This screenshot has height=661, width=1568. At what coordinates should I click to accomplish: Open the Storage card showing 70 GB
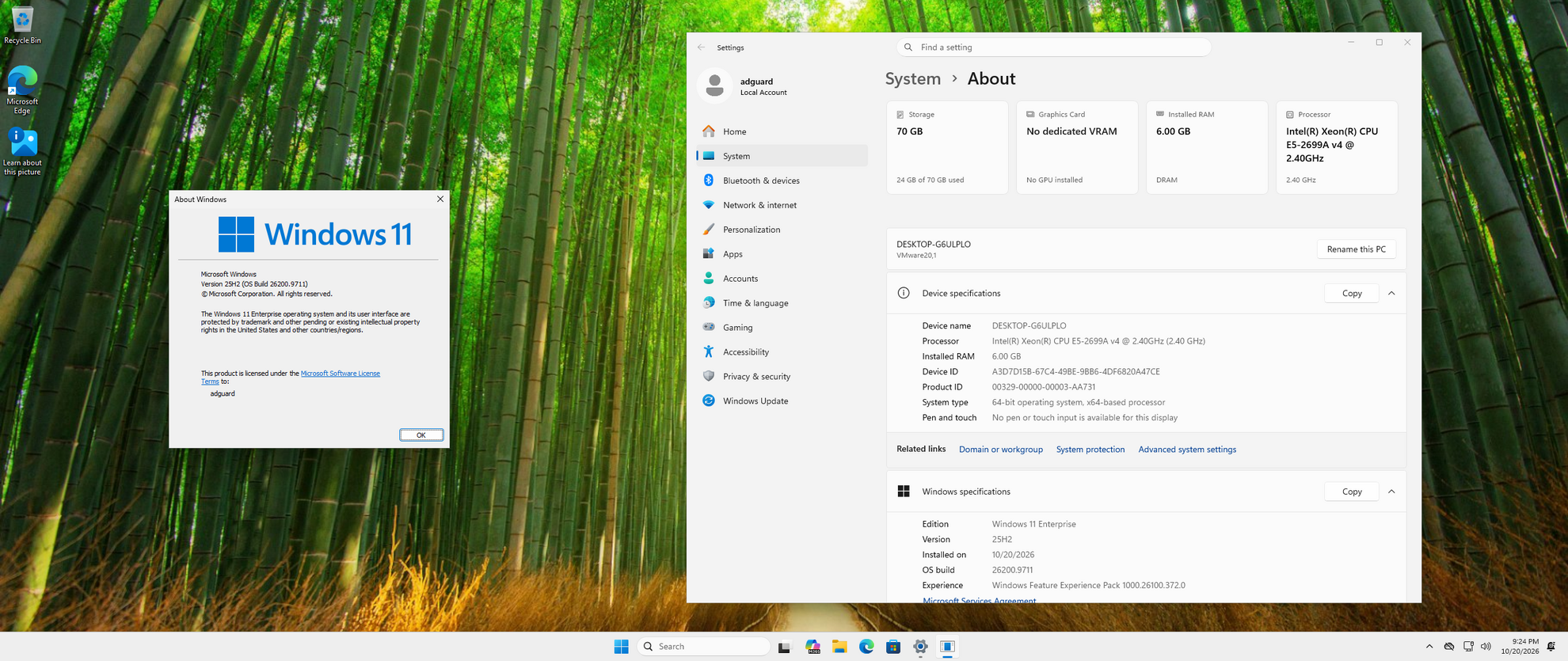947,147
